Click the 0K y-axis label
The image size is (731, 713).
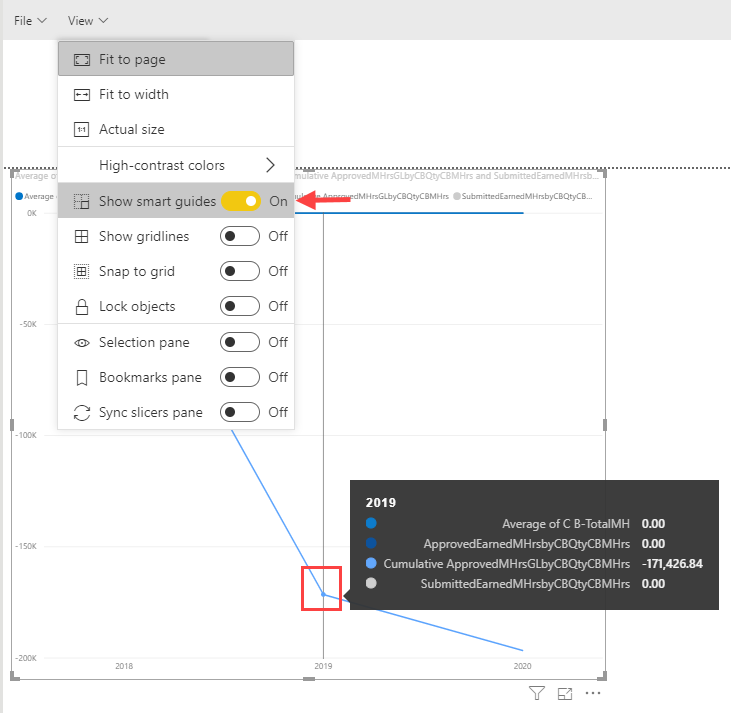[32, 213]
